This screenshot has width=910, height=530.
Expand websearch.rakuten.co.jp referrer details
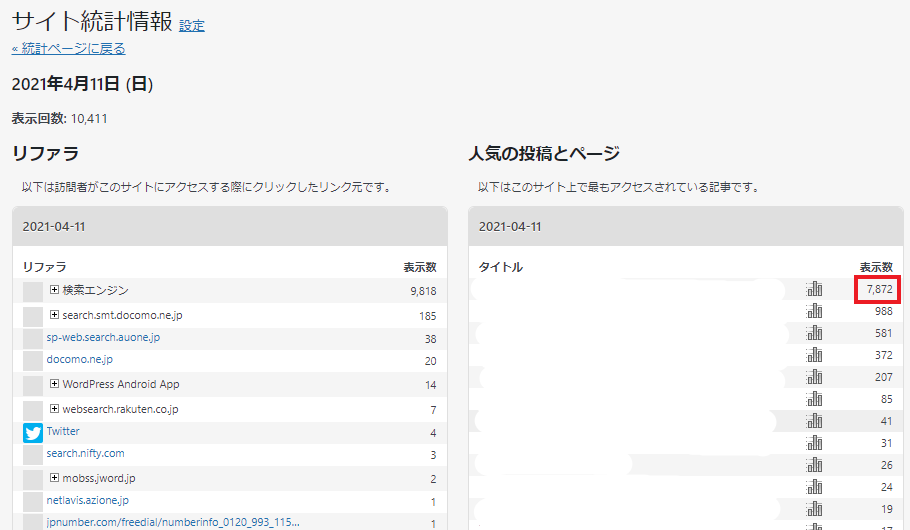pos(55,409)
